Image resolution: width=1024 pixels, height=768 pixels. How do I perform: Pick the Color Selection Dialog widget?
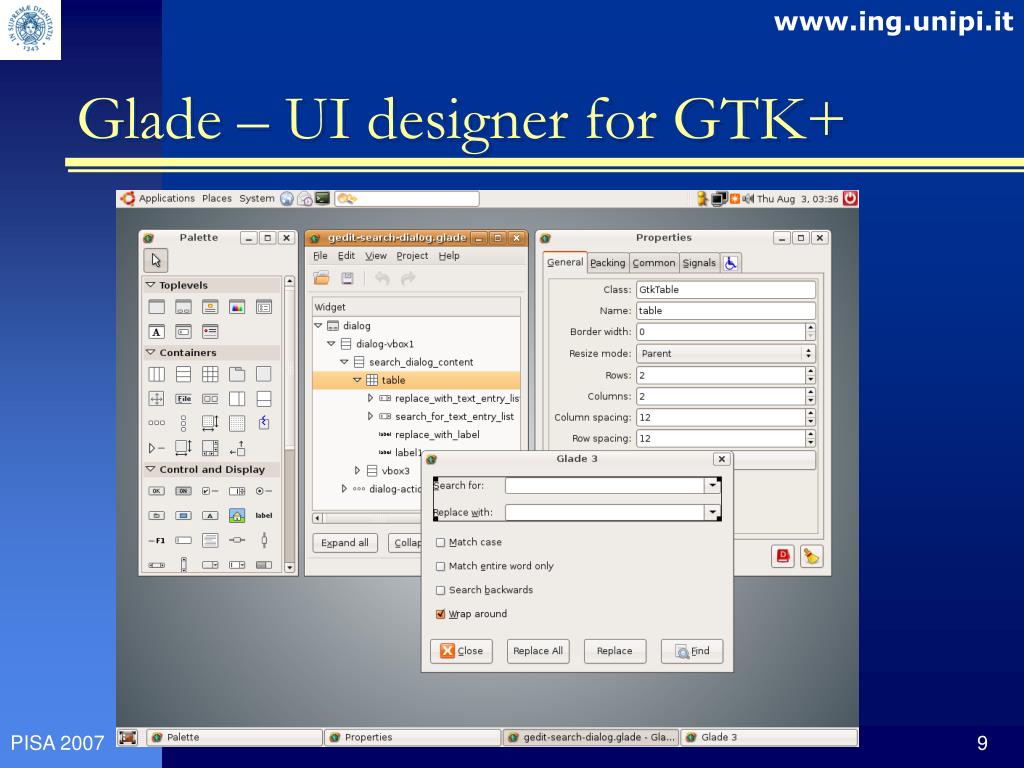coord(237,307)
